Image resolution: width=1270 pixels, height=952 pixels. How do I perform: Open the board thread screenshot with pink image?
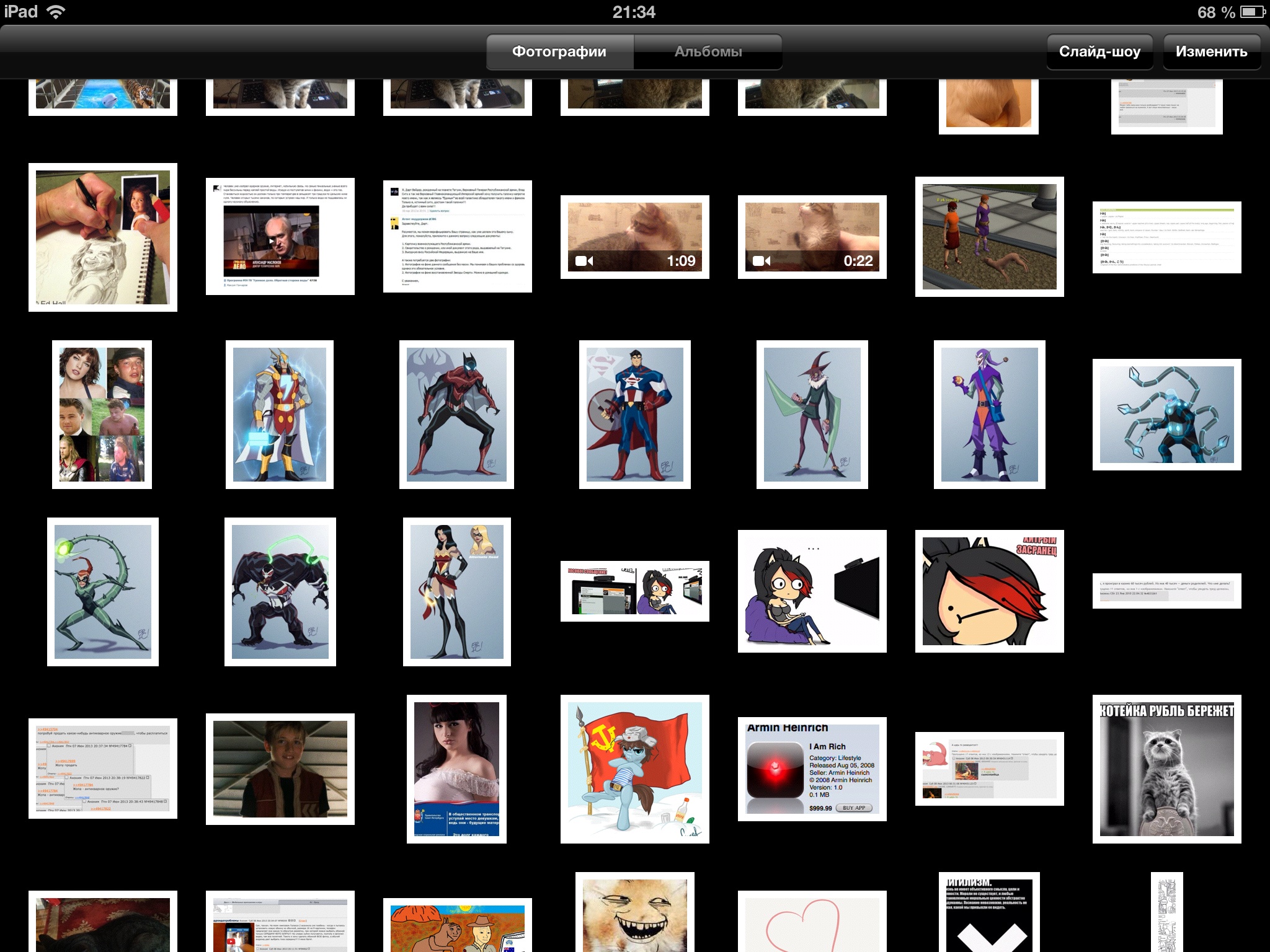pyautogui.click(x=990, y=769)
